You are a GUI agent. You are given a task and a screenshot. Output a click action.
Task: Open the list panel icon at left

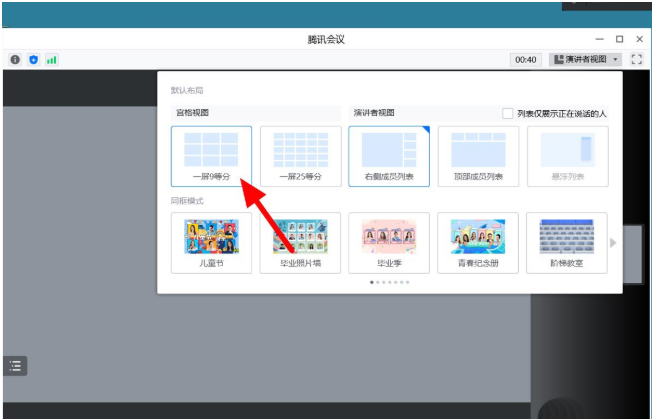[15, 366]
